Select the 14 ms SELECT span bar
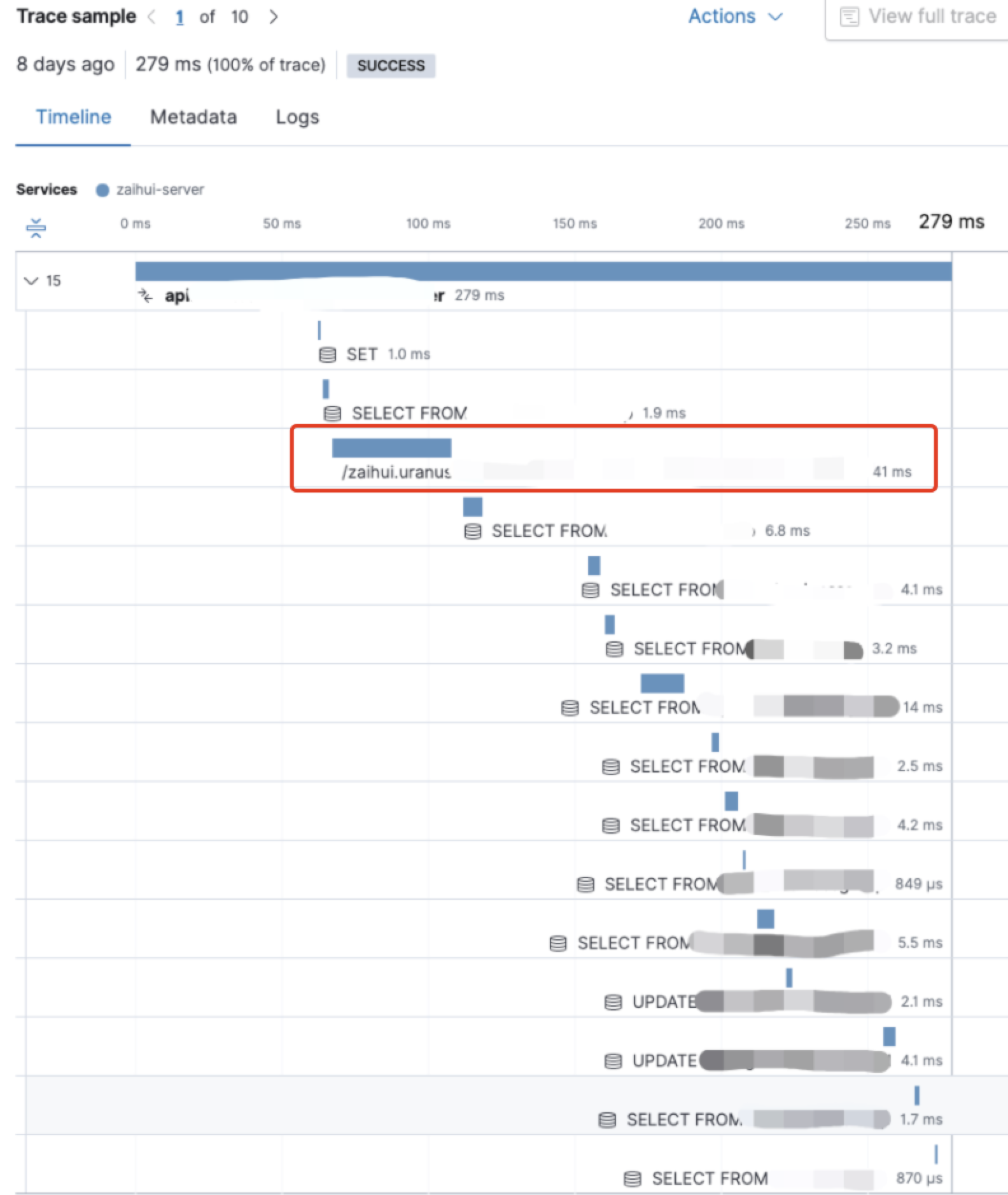The width and height of the screenshot is (1008, 1195). point(662,683)
